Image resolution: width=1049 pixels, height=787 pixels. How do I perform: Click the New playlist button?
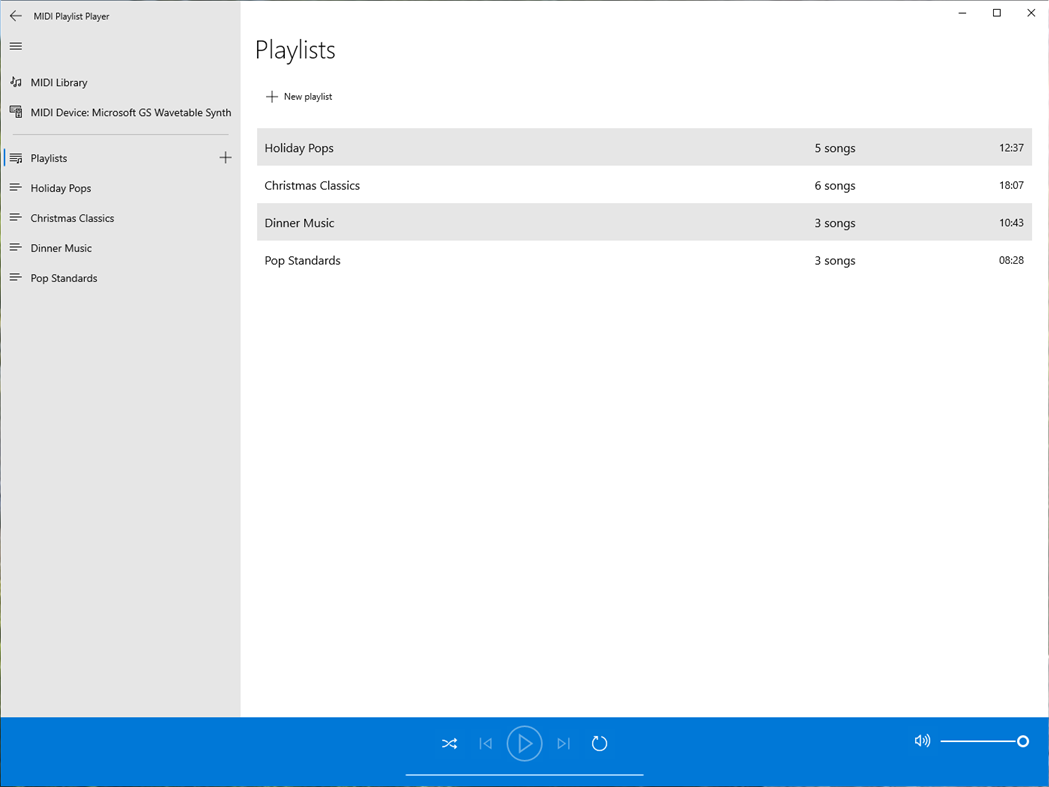[298, 96]
